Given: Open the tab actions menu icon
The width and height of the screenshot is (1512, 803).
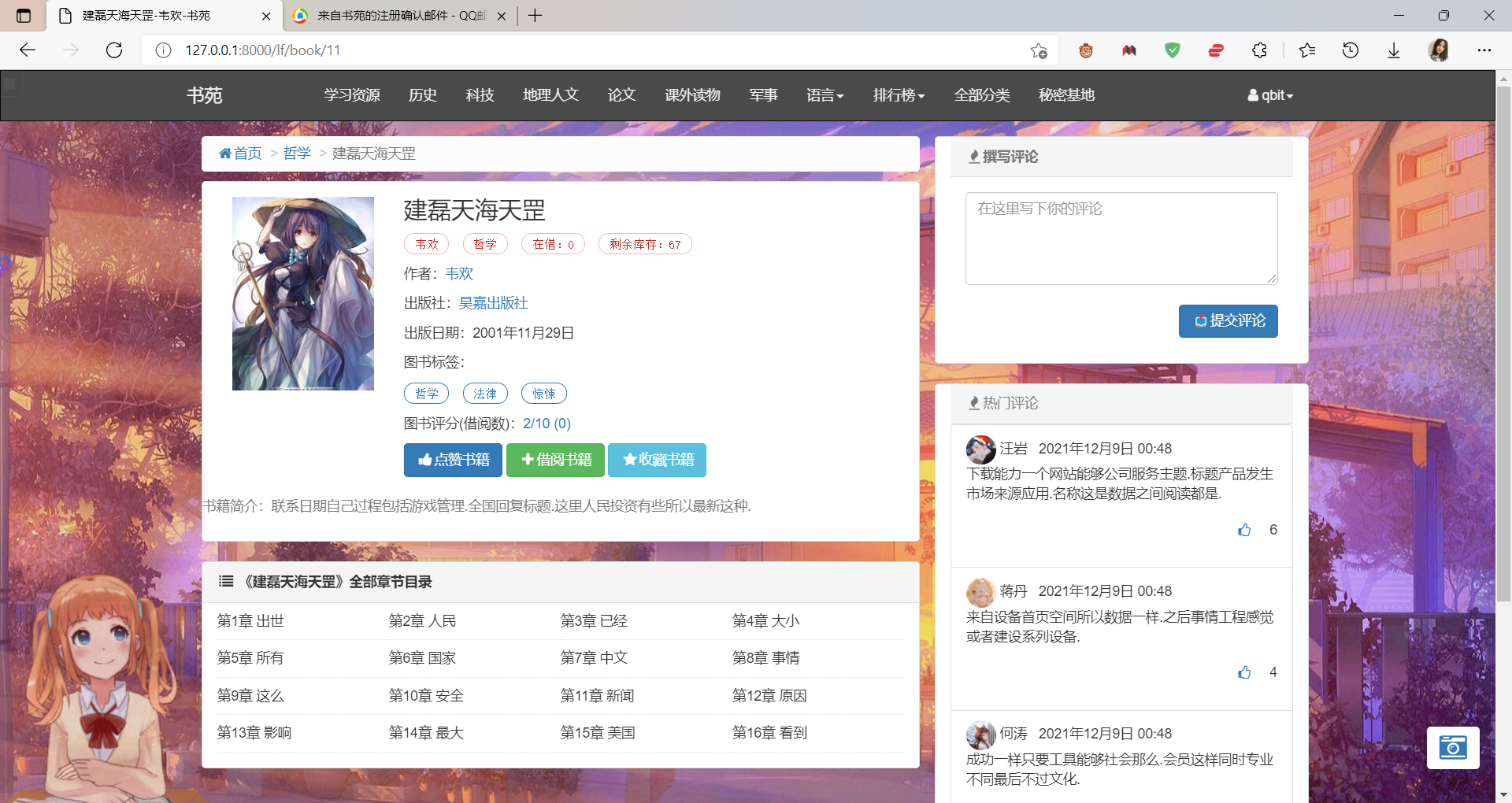Looking at the screenshot, I should tap(24, 16).
